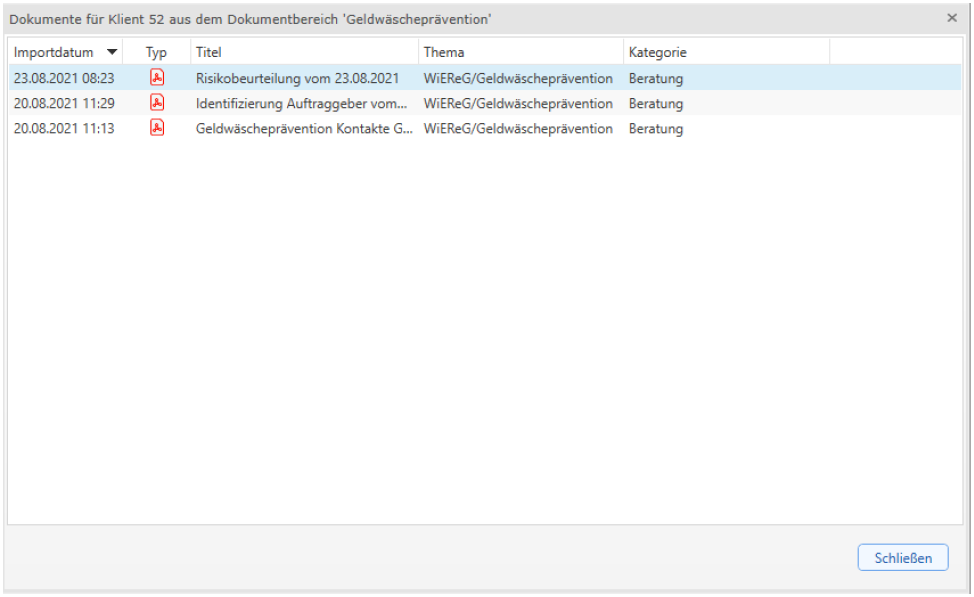
Task: Click the Thema column header
Action: 444,52
